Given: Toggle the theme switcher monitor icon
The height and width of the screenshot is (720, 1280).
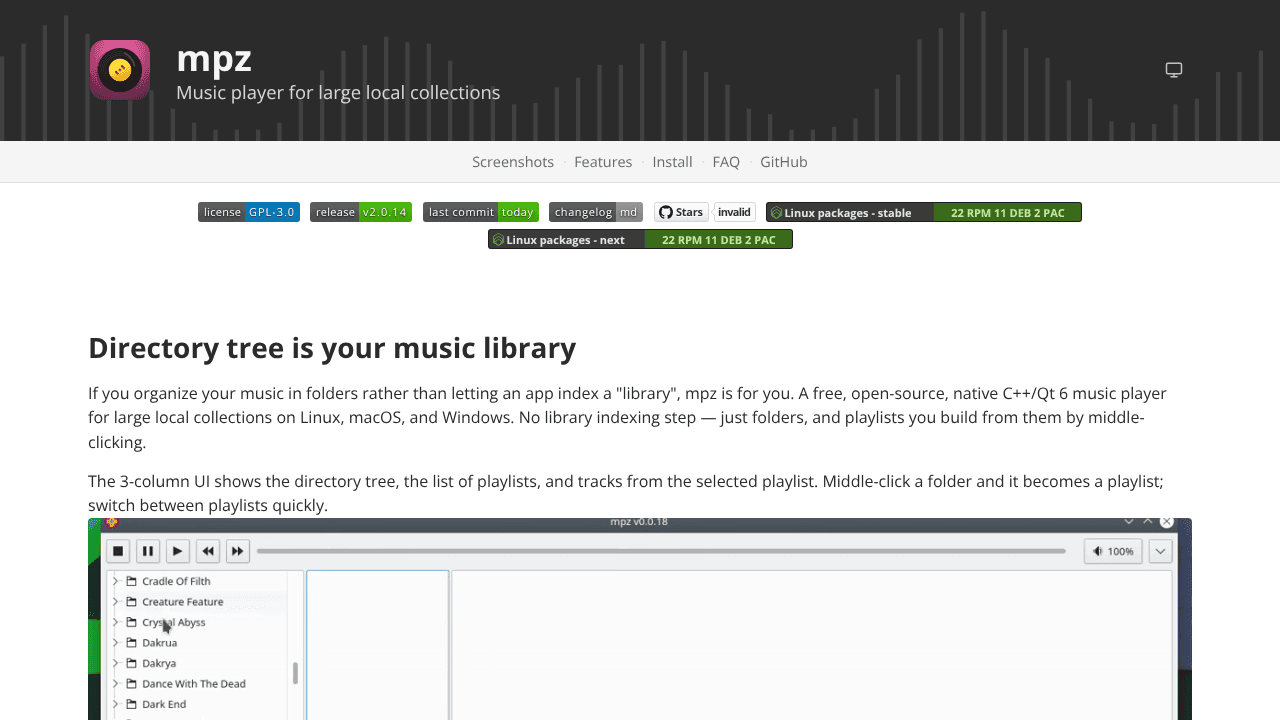Looking at the screenshot, I should [1174, 70].
